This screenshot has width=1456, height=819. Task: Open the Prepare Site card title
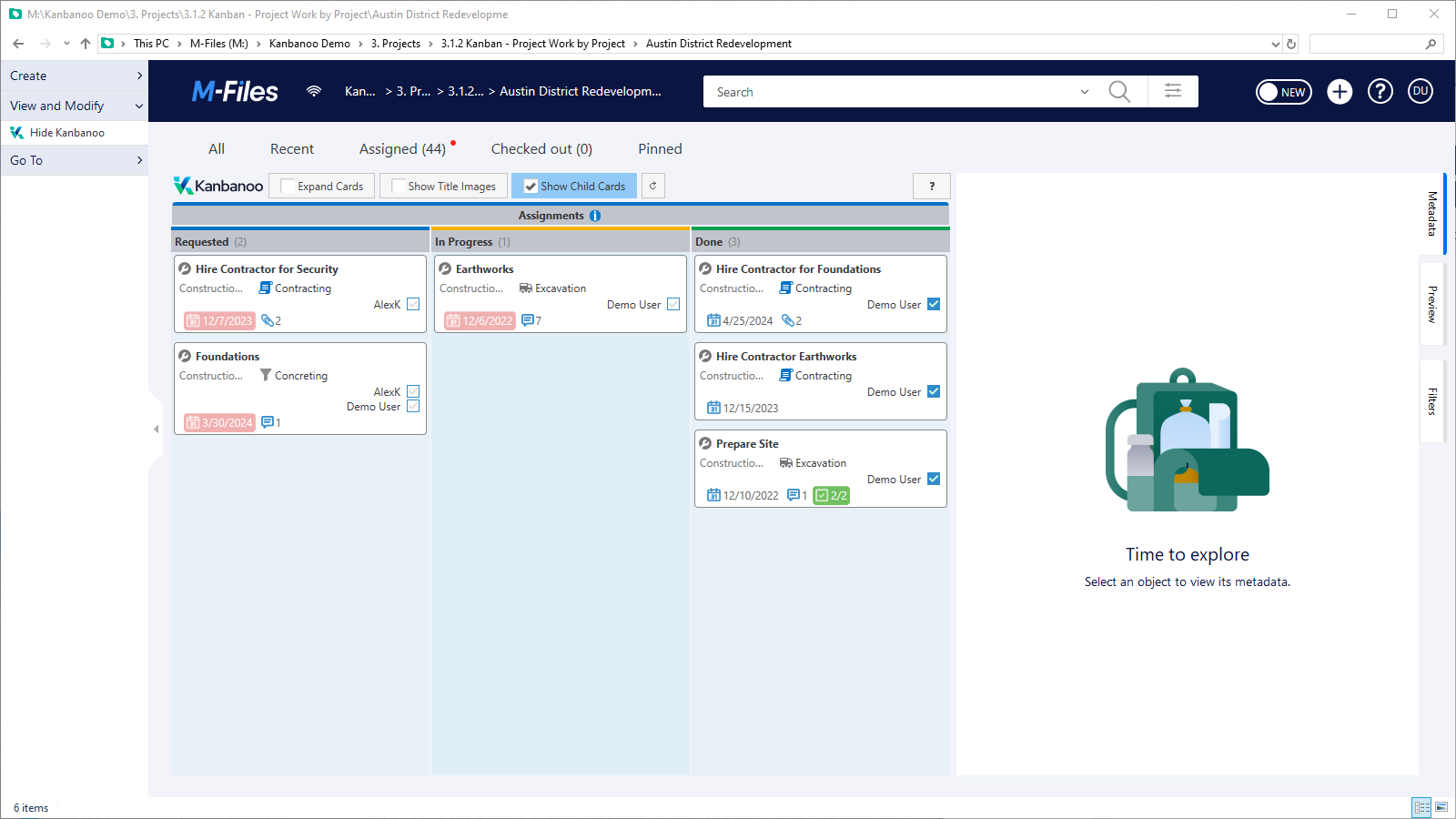click(747, 444)
